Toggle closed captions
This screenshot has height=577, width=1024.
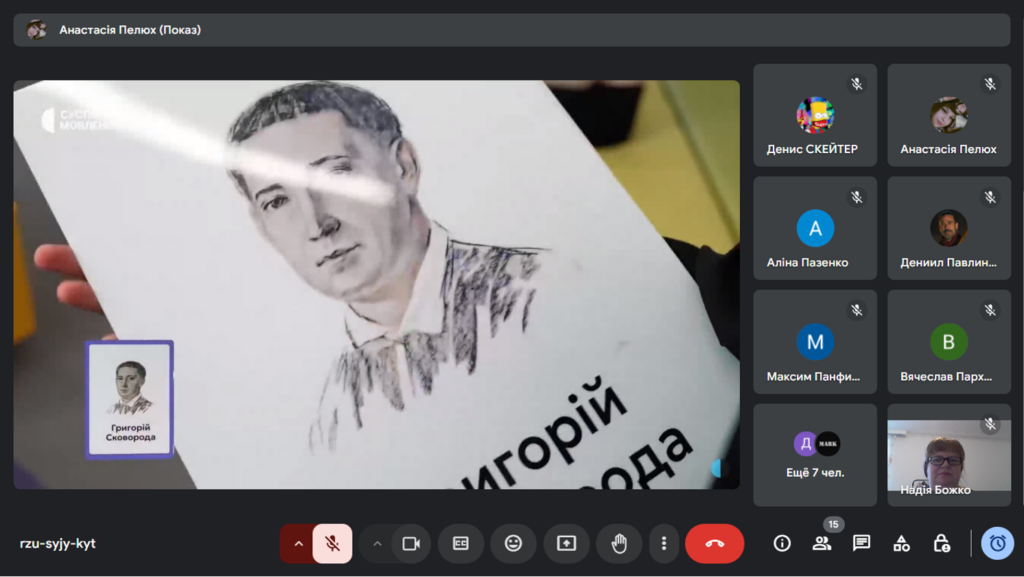[x=461, y=543]
